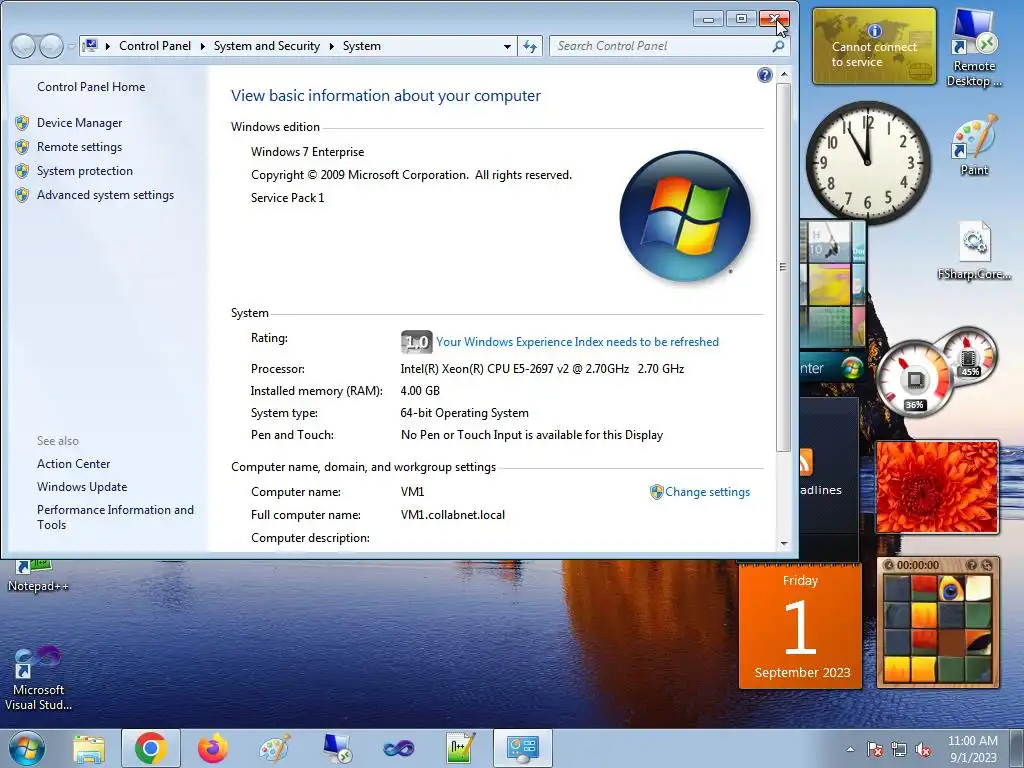Screen dimensions: 1024x768
Task: Click the scroll up arrow in System window
Action: tap(784, 75)
